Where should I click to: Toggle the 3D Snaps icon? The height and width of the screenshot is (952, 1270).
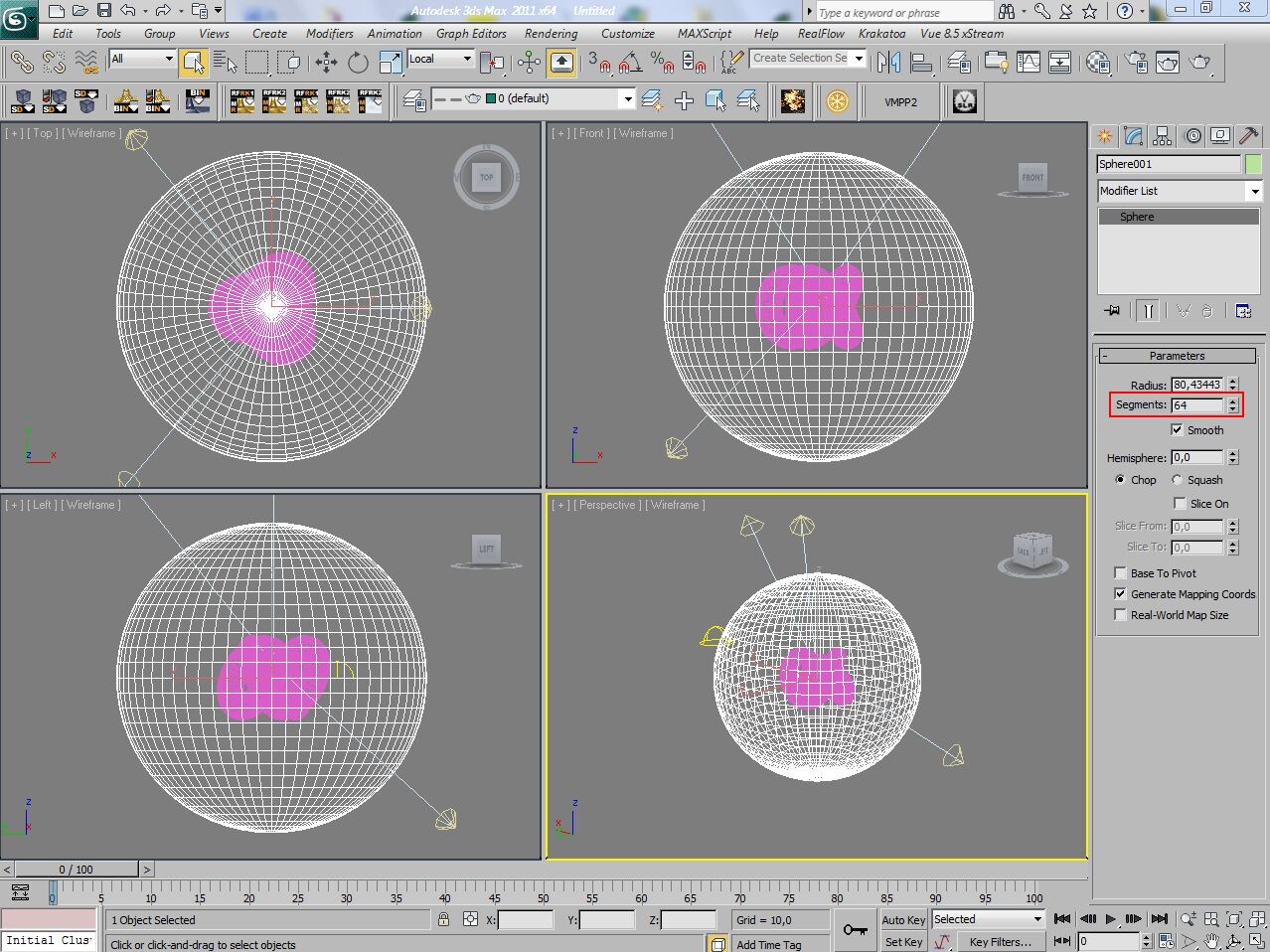click(x=599, y=63)
